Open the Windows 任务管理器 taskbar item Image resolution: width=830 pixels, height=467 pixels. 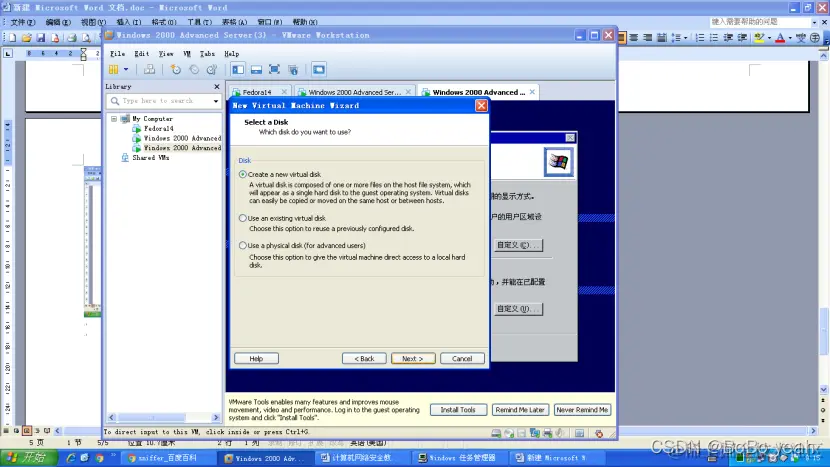point(457,458)
